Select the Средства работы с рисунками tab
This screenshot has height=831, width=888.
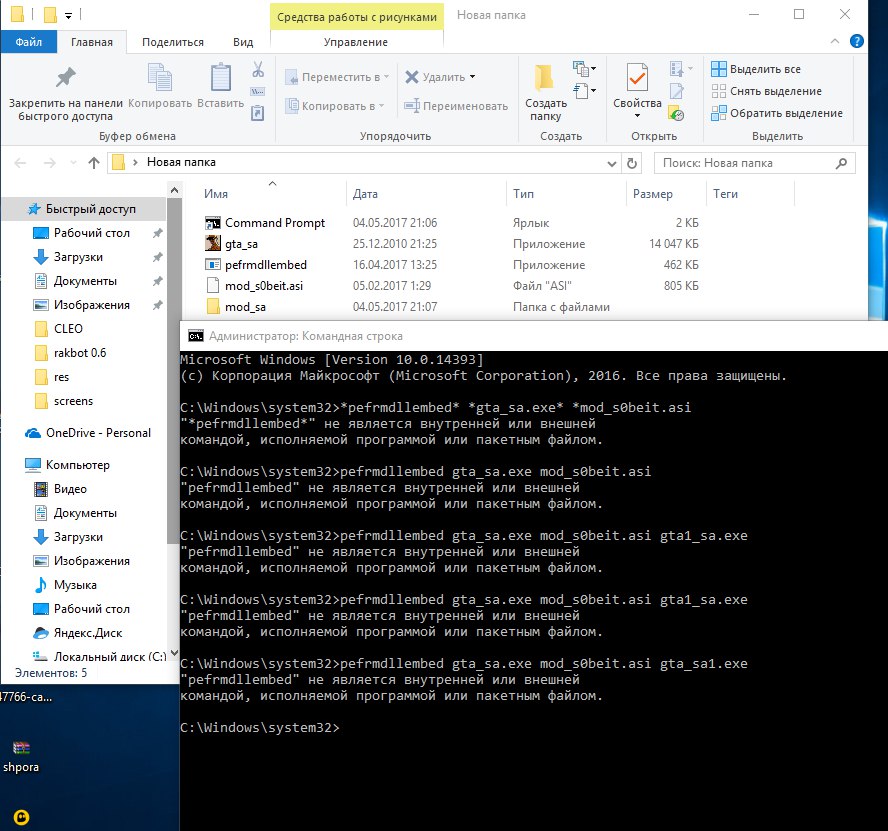click(x=357, y=17)
